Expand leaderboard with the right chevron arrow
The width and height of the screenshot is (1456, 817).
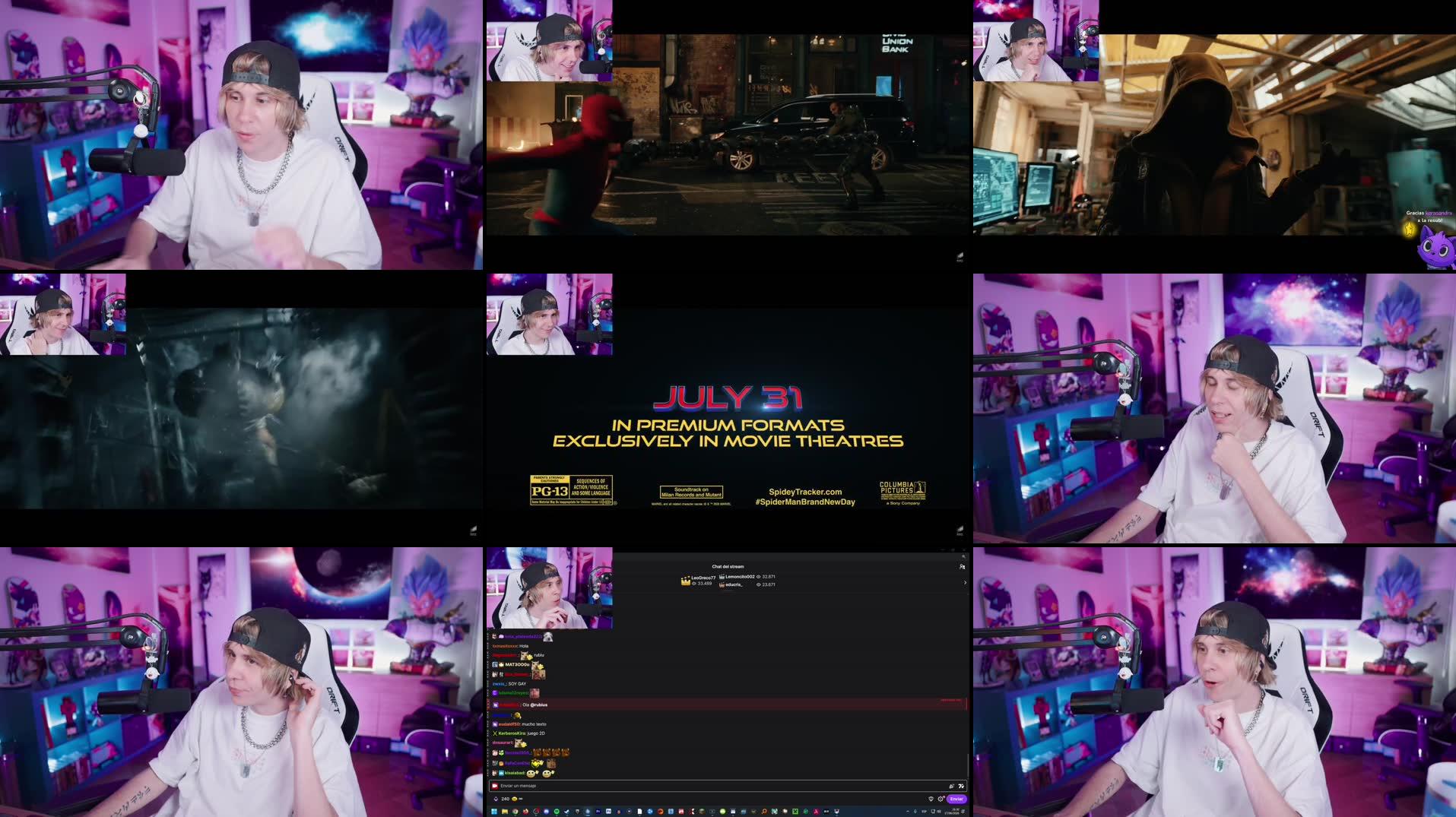click(965, 583)
